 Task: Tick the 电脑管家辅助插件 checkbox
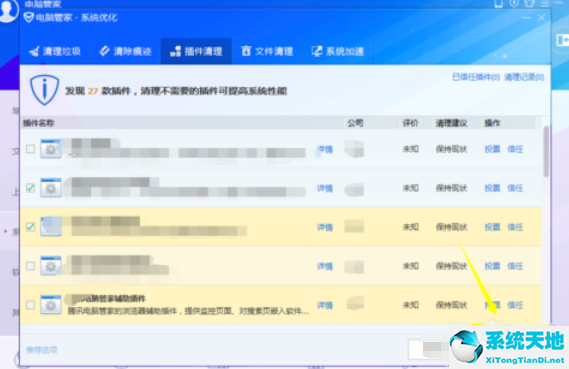30,305
